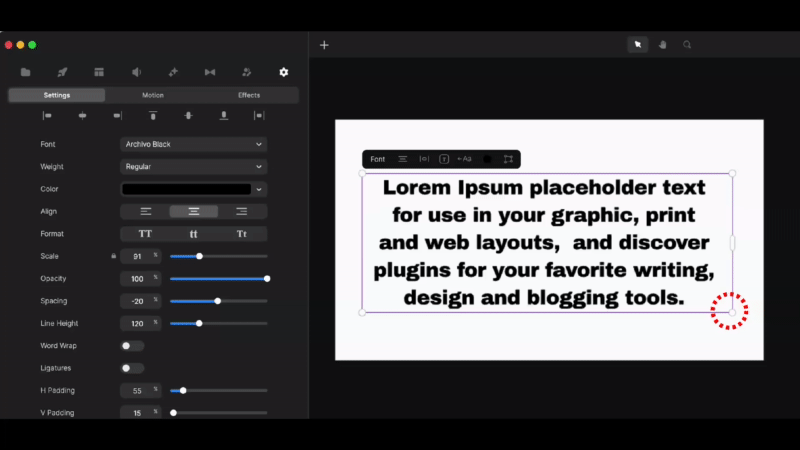
Task: Click alignment icon in floating text toolbar
Action: (x=403, y=159)
